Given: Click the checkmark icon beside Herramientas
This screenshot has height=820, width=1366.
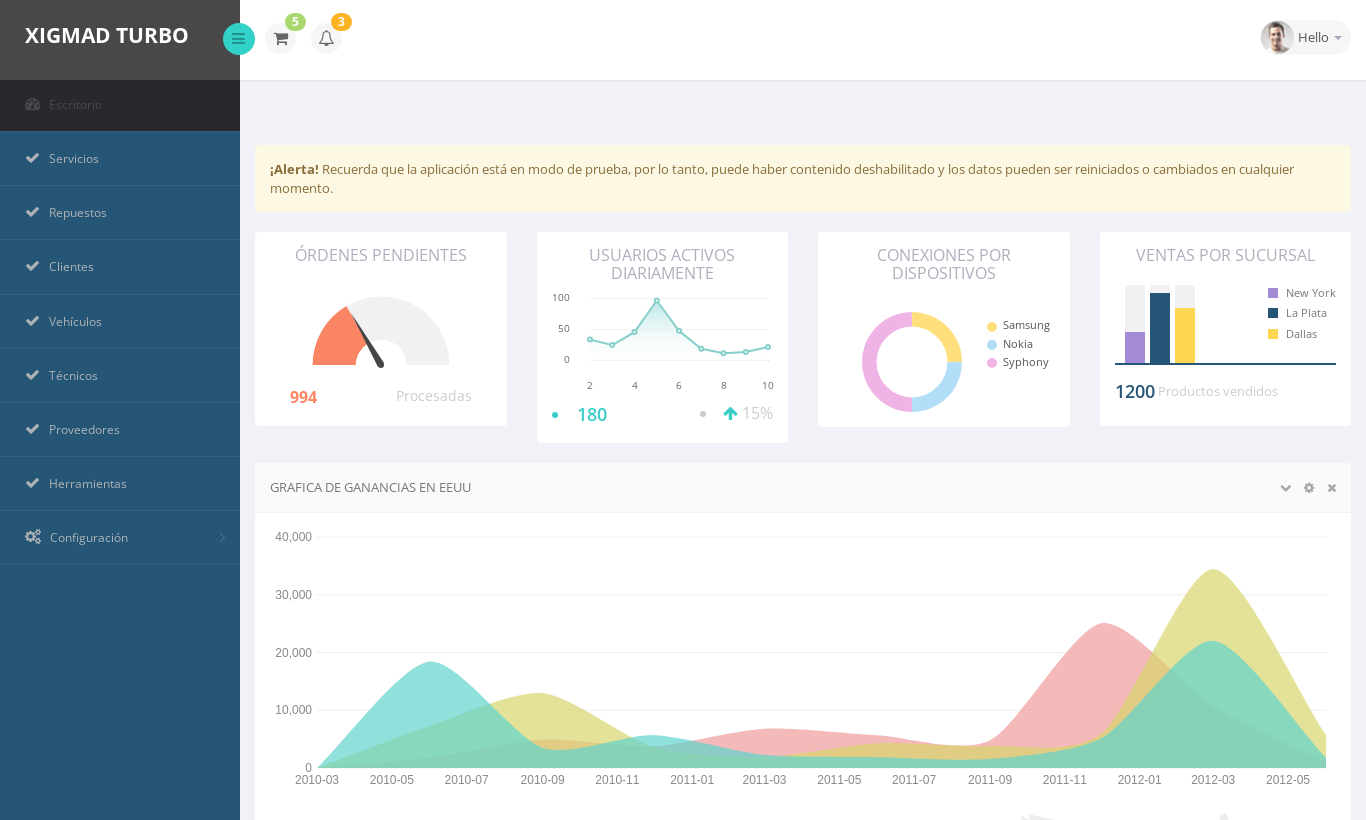Looking at the screenshot, I should [x=31, y=484].
